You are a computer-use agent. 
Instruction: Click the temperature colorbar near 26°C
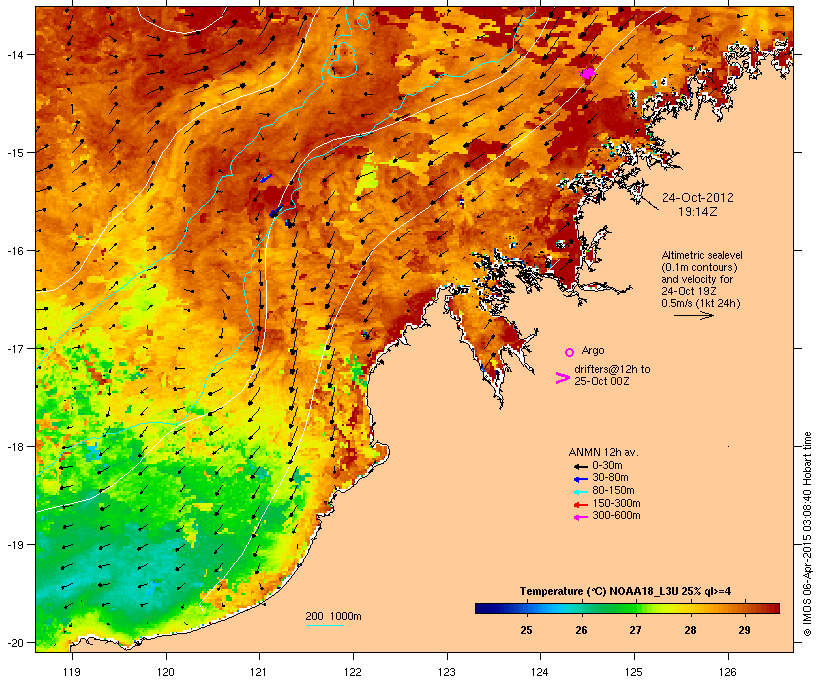[x=581, y=608]
